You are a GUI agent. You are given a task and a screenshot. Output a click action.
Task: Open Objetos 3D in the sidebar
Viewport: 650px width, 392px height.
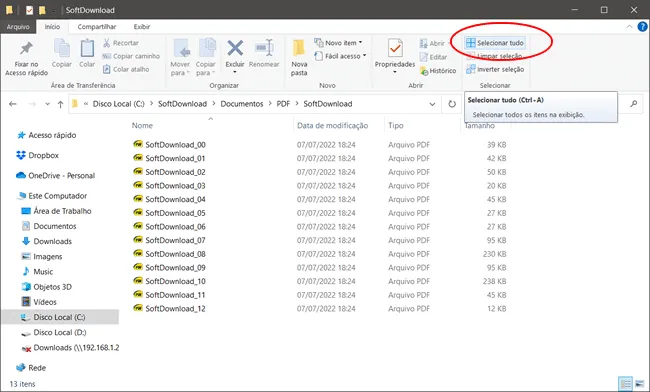coord(47,287)
